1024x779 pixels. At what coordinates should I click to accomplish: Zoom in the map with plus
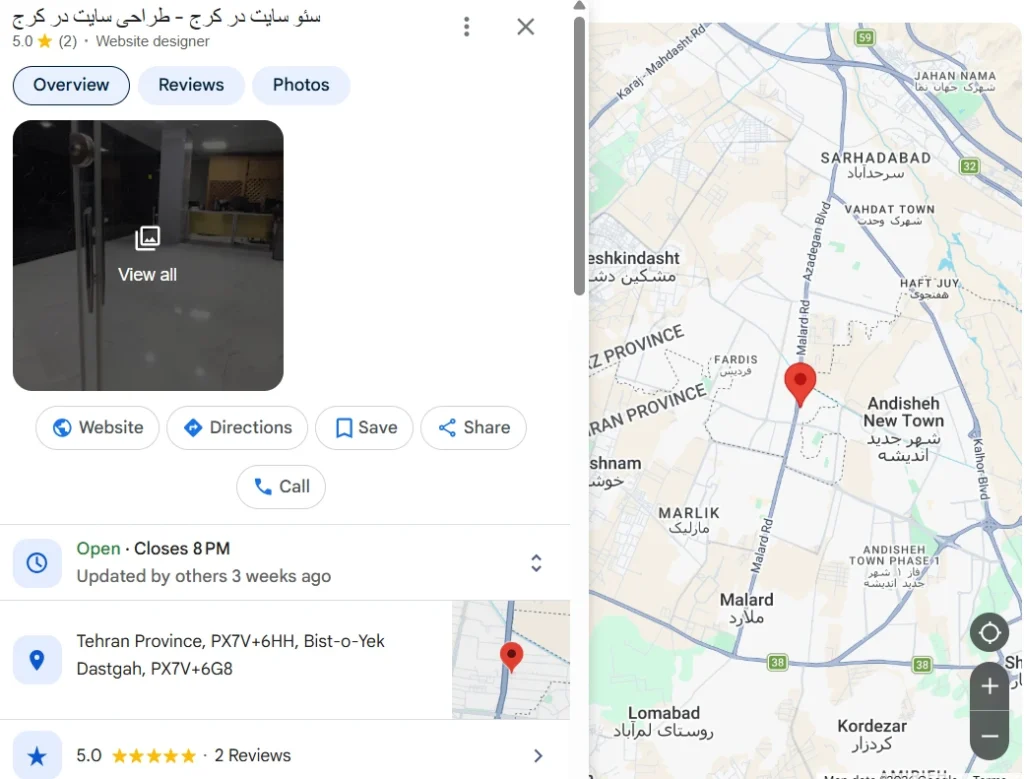pos(989,686)
